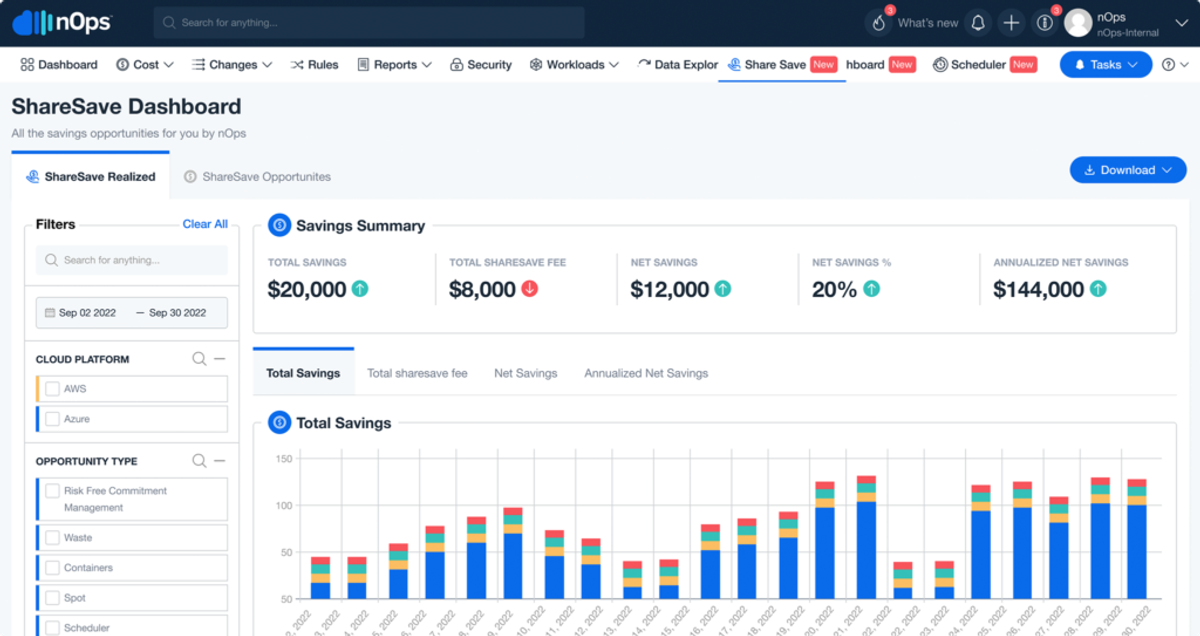Click the Sep 30 2022 bar

pyautogui.click(x=1137, y=539)
